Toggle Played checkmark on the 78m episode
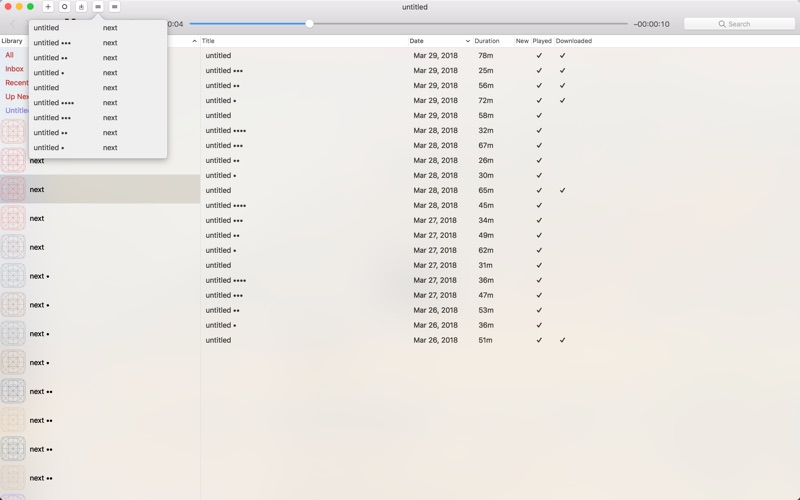 pyautogui.click(x=539, y=56)
